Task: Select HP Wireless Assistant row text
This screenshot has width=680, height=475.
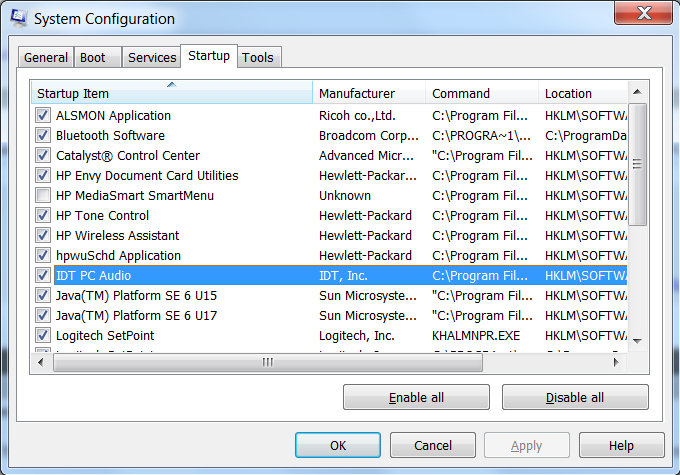Action: click(x=118, y=235)
